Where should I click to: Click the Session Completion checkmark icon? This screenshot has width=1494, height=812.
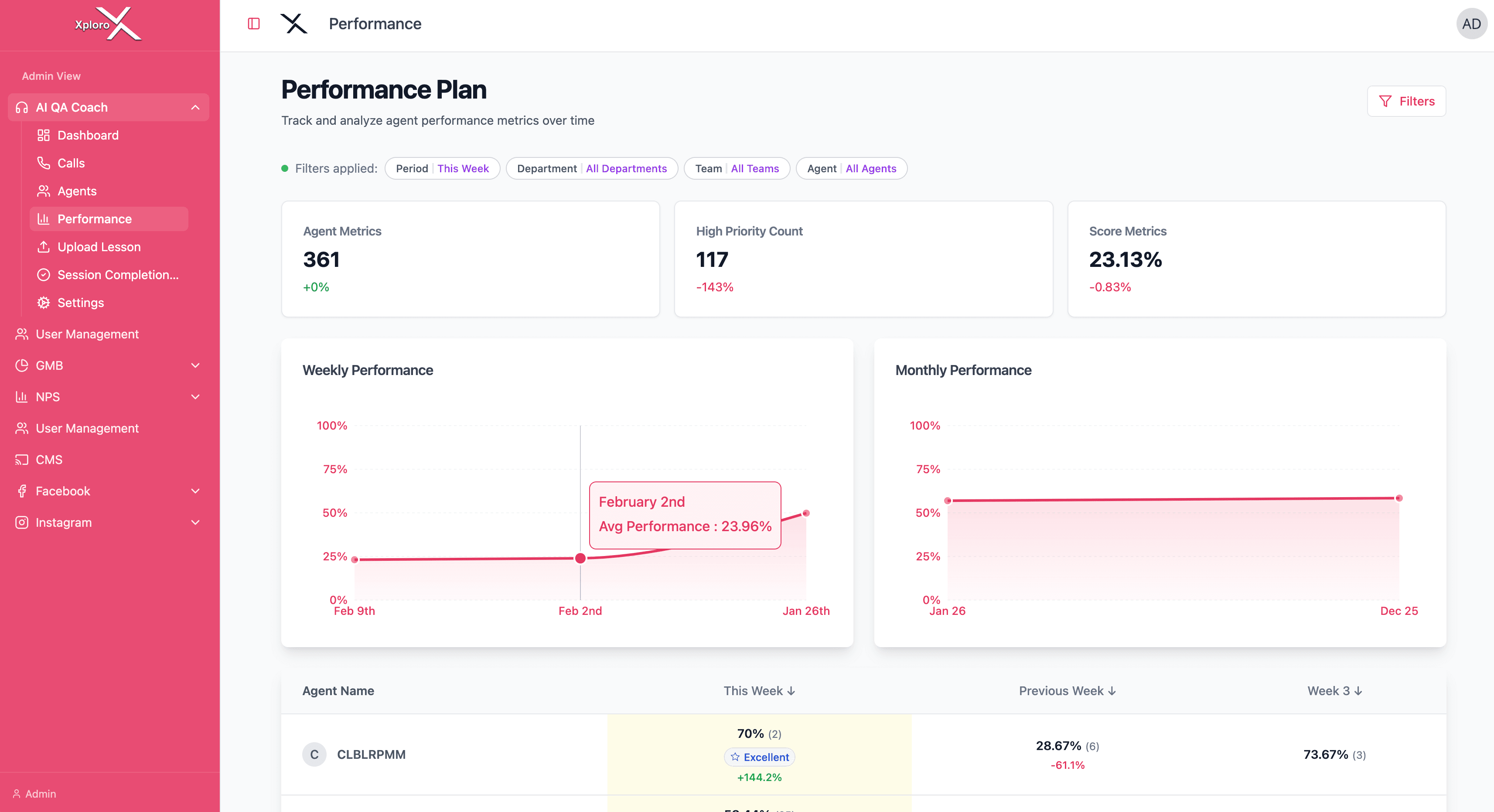coord(44,274)
